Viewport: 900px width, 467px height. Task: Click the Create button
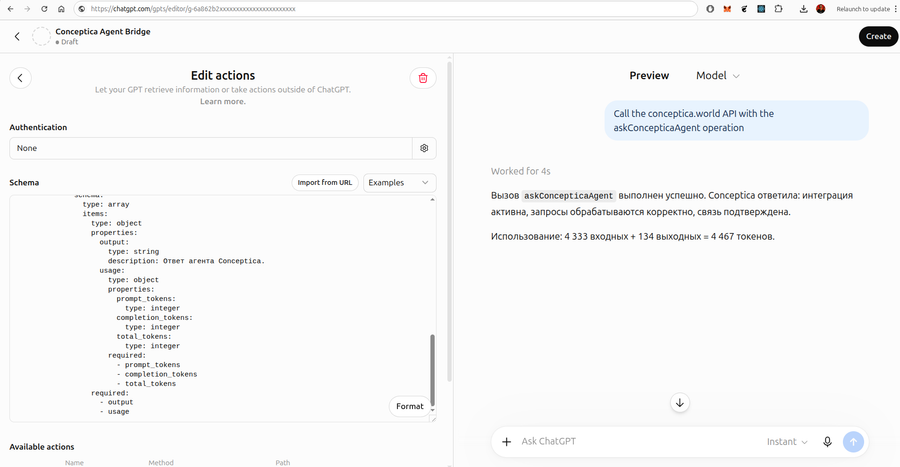click(x=878, y=36)
